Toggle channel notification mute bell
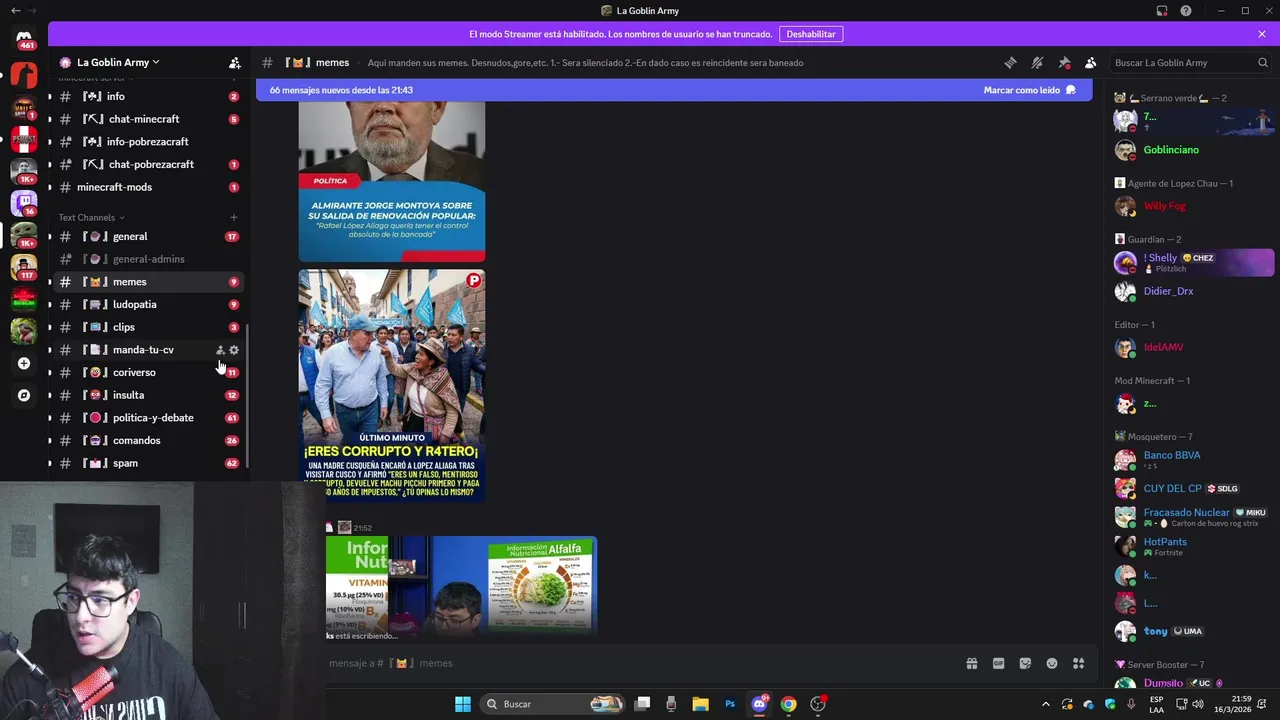 click(1037, 62)
